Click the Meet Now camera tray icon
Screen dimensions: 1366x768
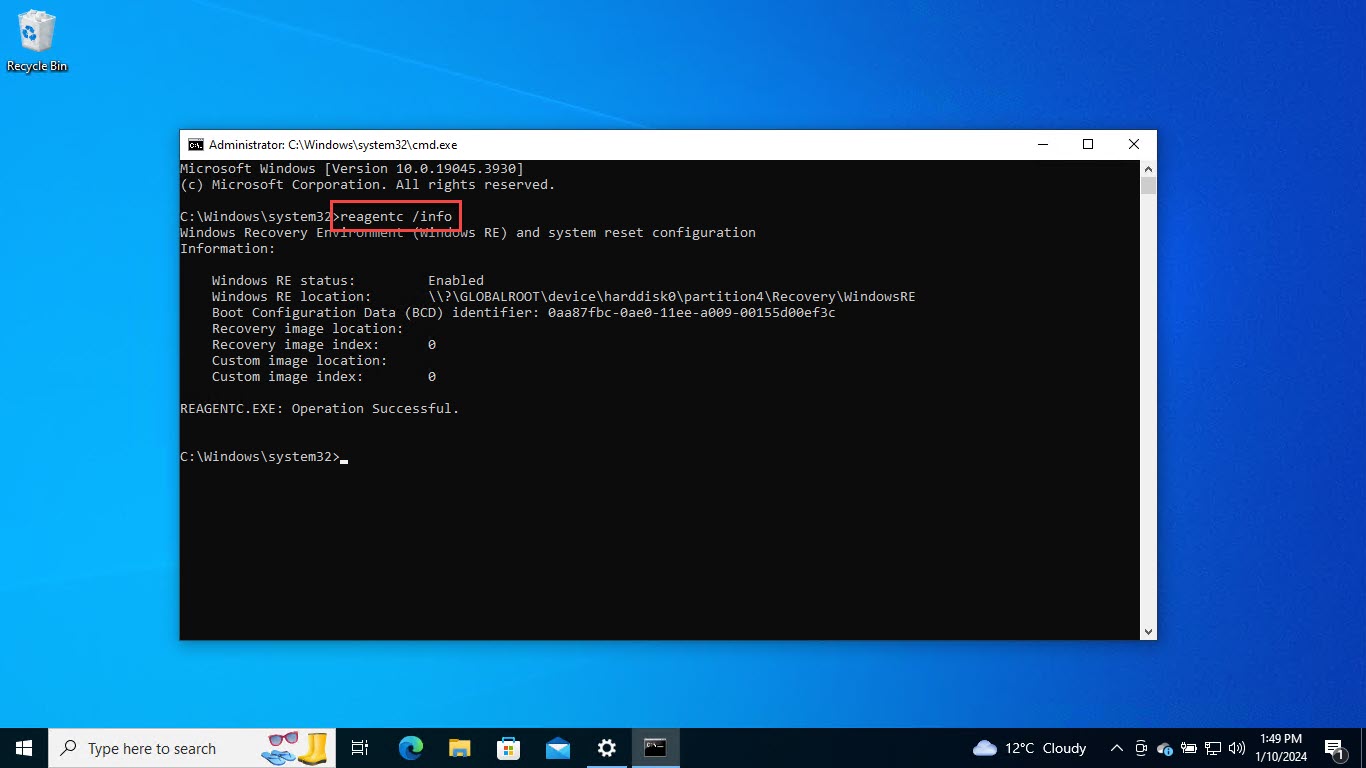click(1142, 748)
